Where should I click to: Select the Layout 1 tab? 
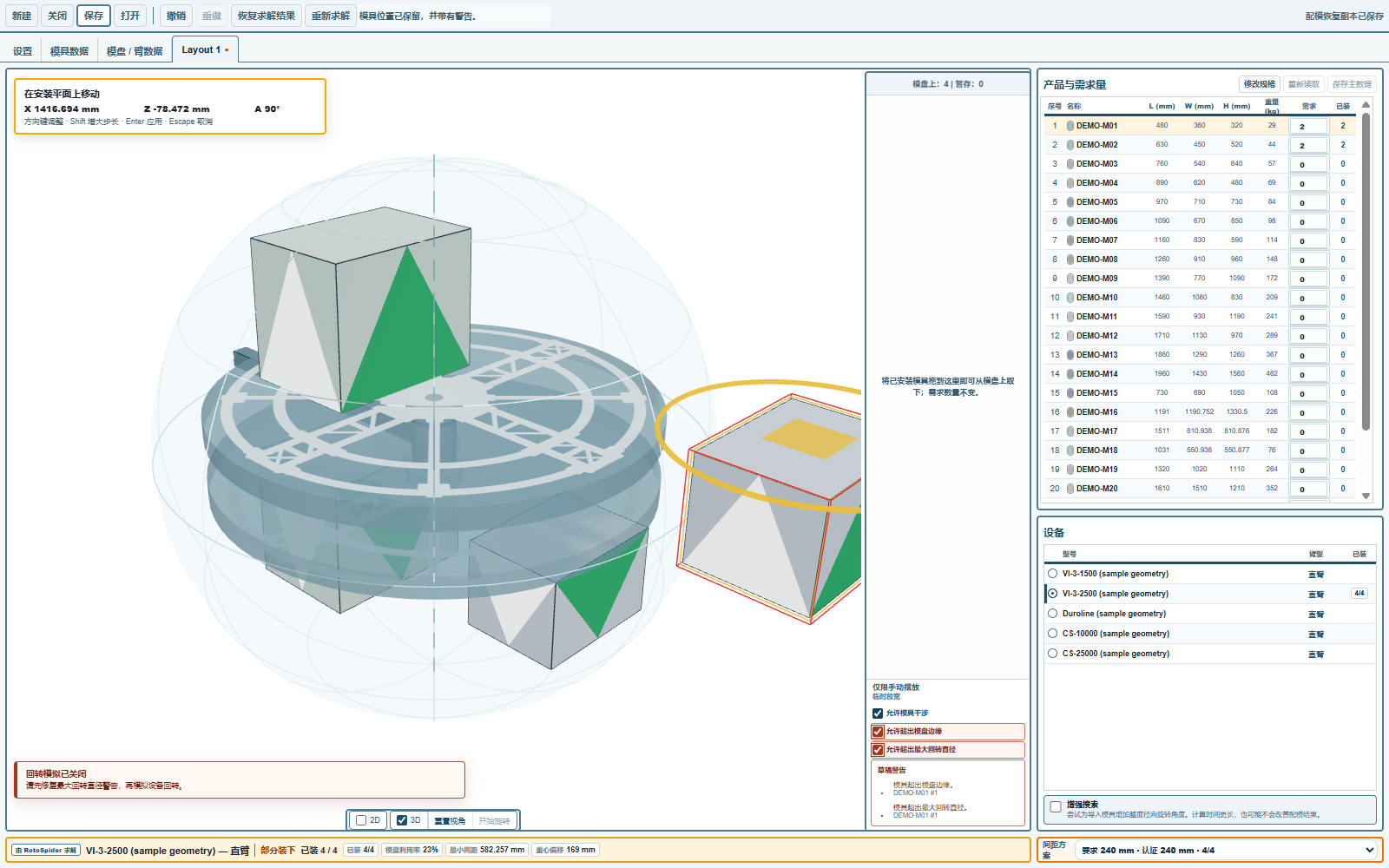(x=205, y=49)
